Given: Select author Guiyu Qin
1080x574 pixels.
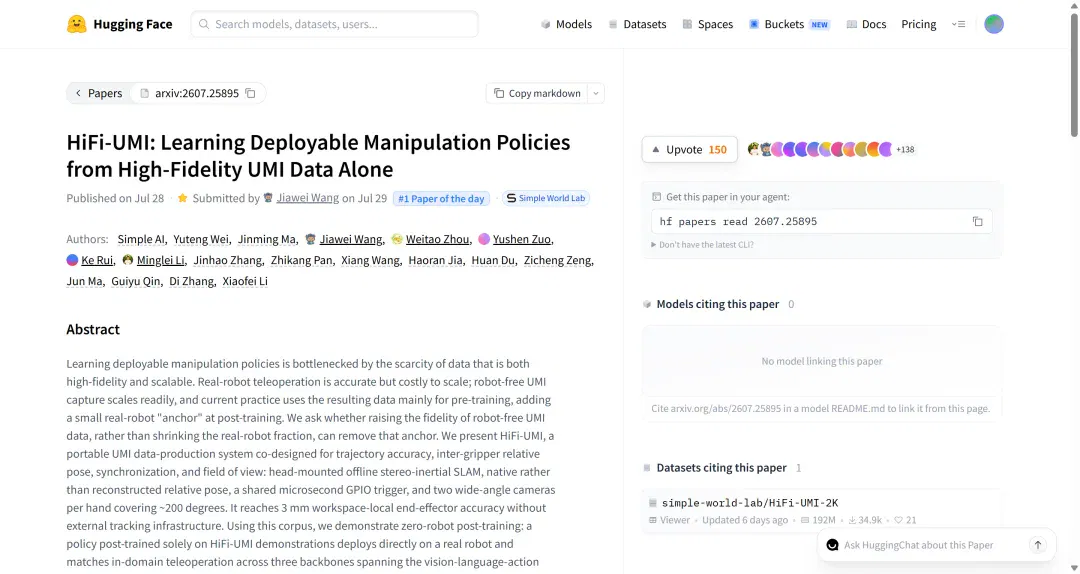Looking at the screenshot, I should pyautogui.click(x=136, y=280).
